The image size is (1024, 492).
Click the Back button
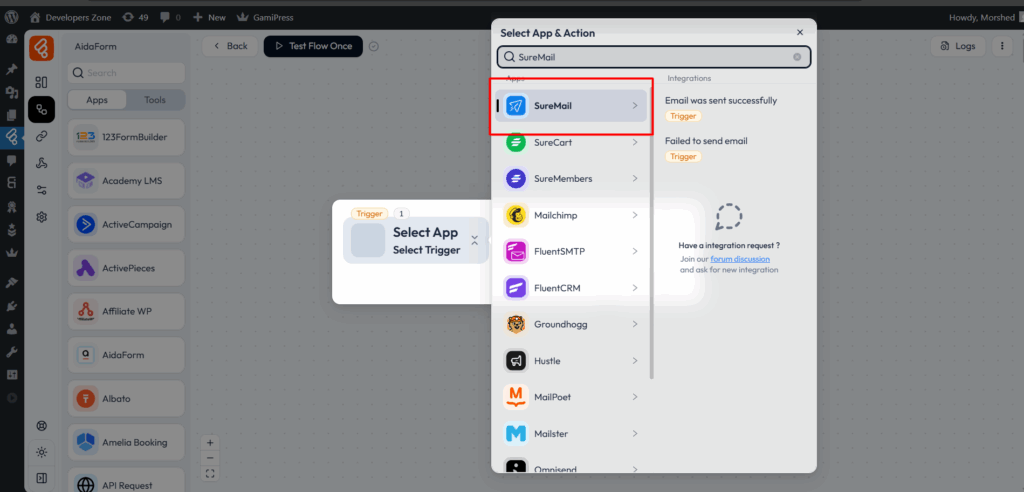tap(229, 46)
